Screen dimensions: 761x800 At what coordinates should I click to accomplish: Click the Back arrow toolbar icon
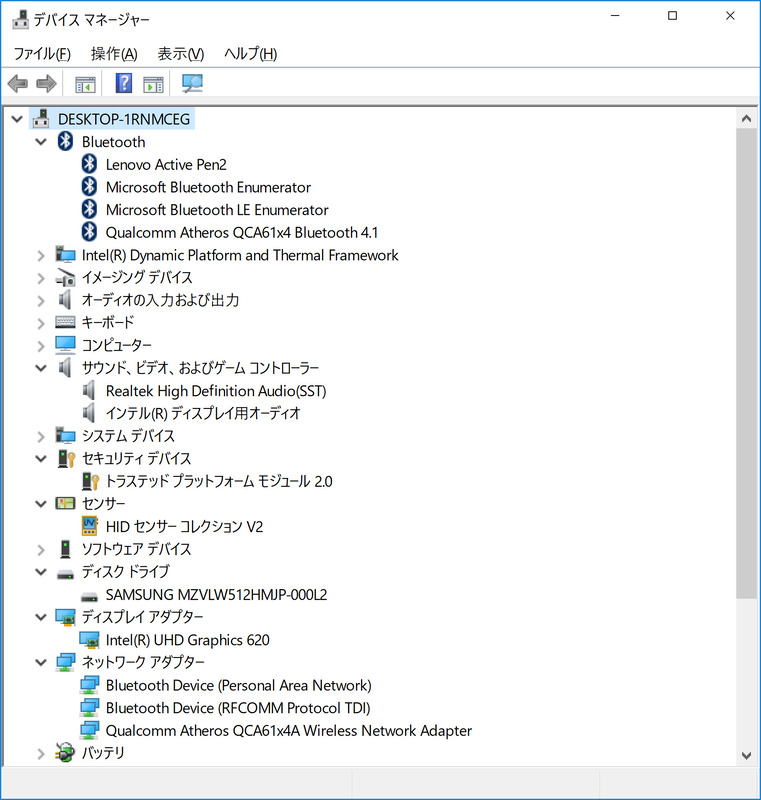[18, 83]
